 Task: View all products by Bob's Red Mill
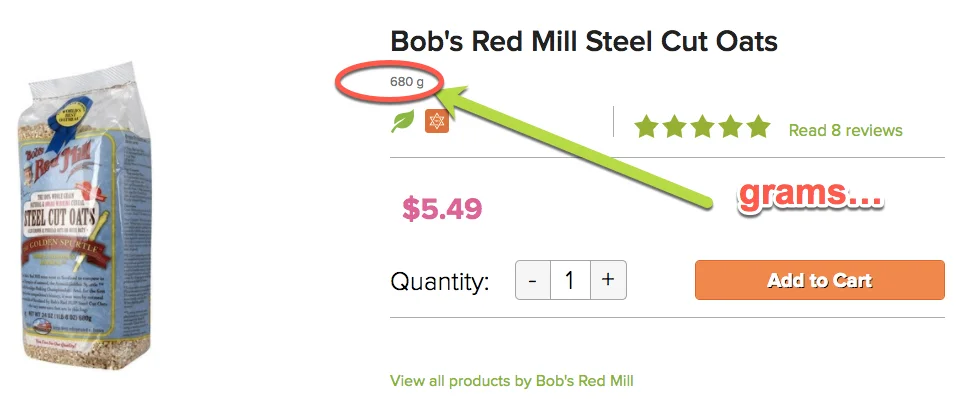pyautogui.click(x=512, y=381)
